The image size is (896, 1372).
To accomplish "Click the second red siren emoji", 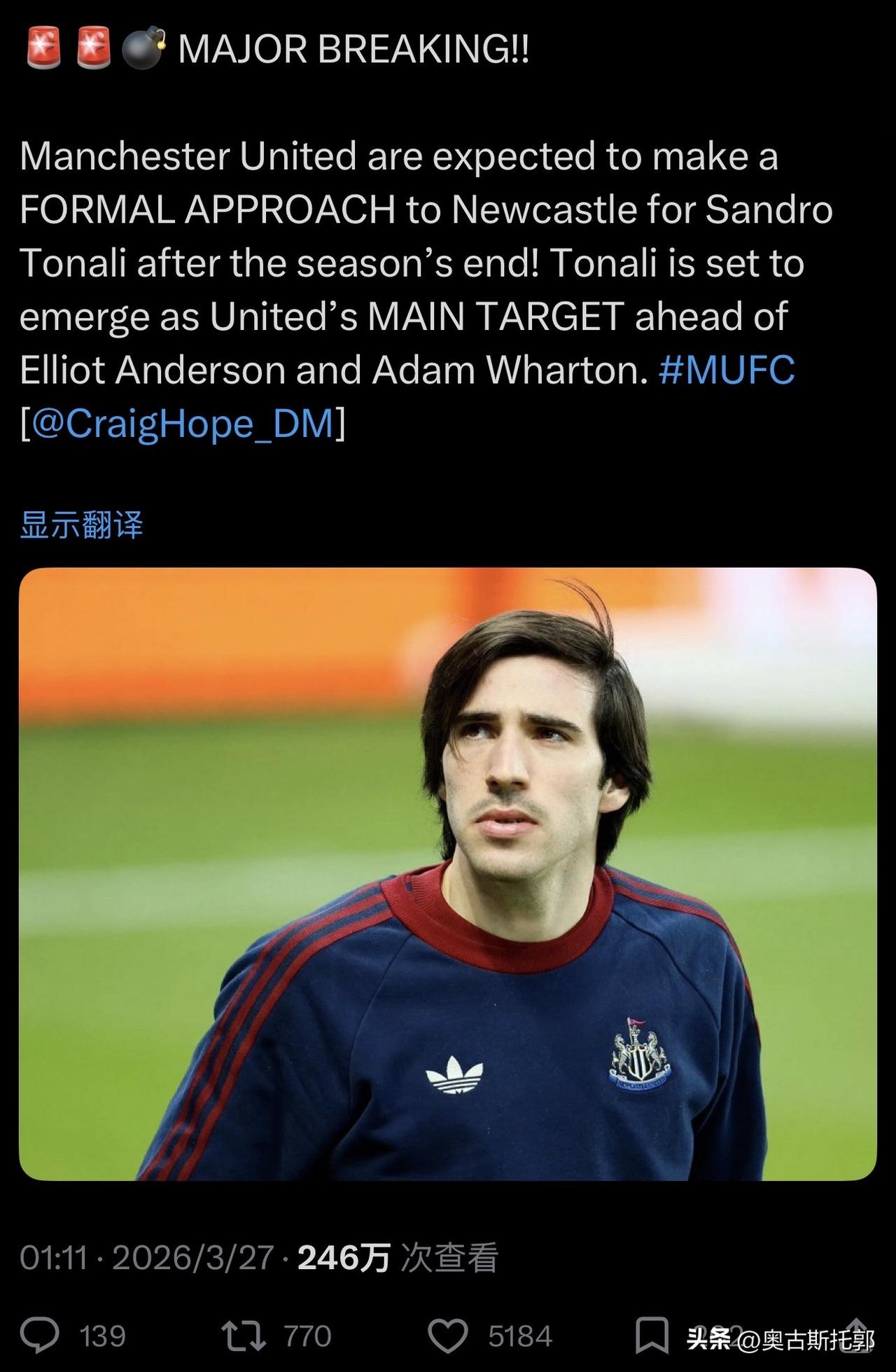I will click(94, 49).
